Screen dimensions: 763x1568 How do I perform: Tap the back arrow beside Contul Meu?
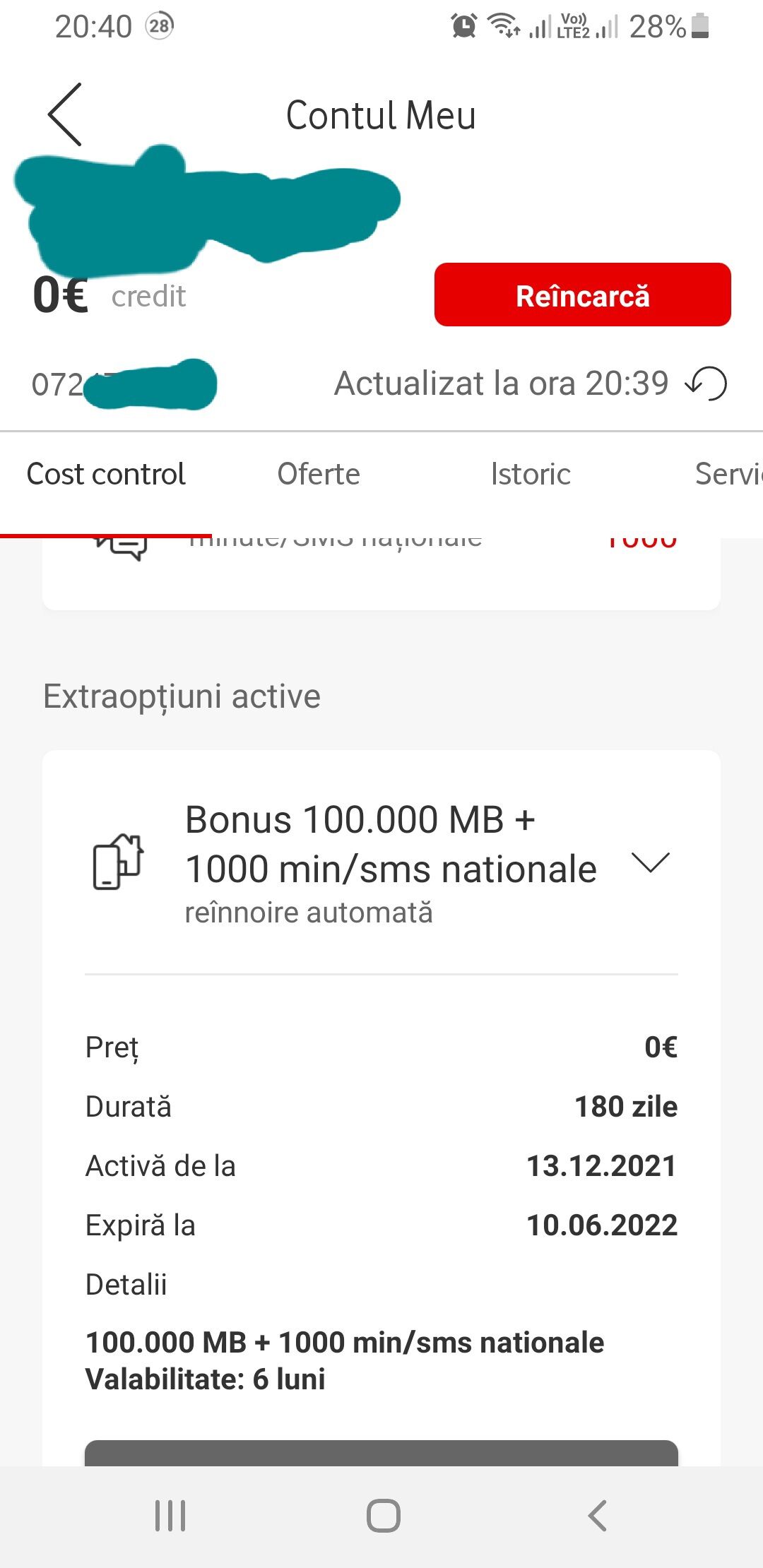(x=65, y=114)
